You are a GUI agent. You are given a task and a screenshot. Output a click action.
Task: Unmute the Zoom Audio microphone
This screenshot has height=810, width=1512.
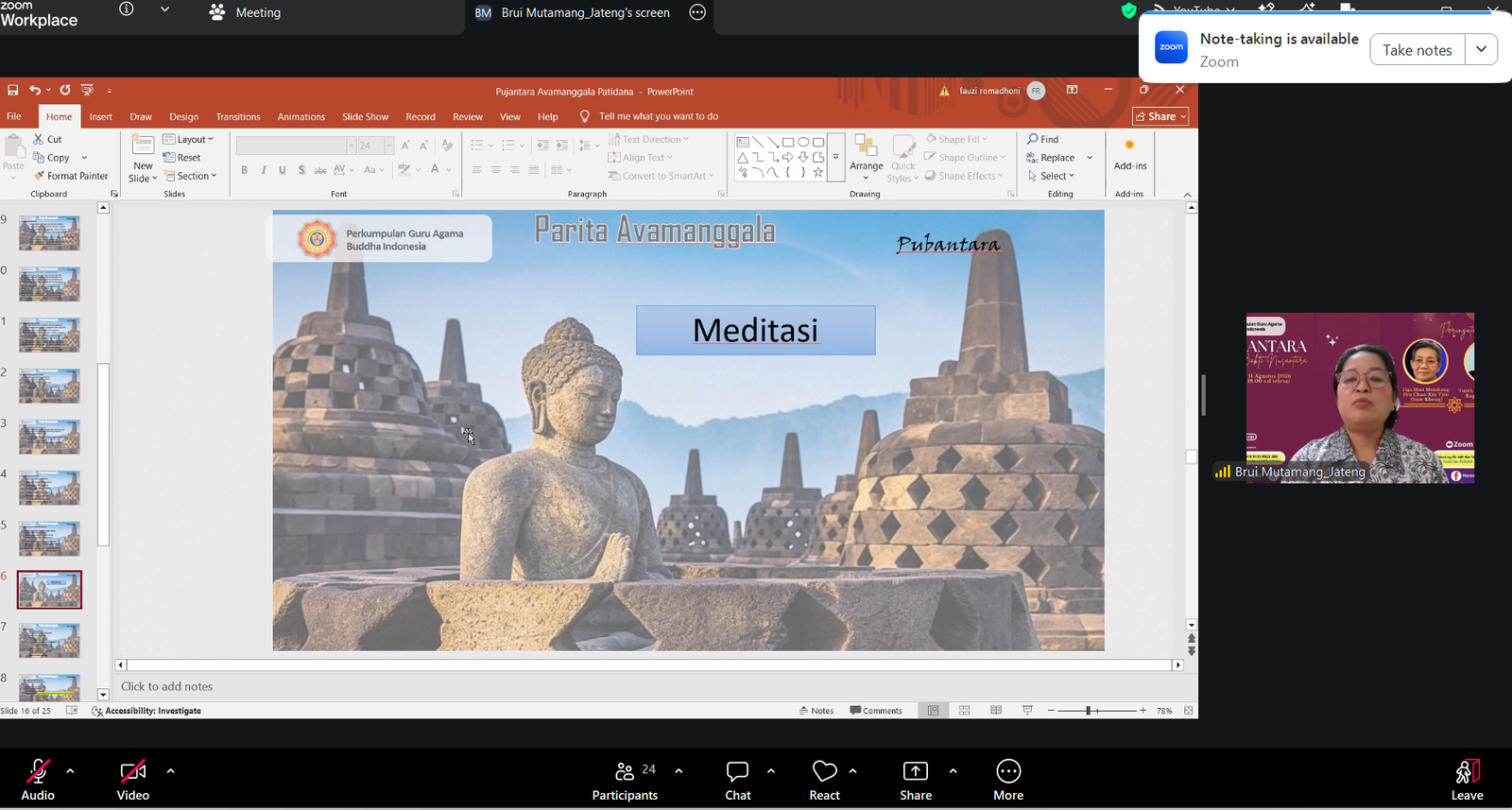pyautogui.click(x=38, y=781)
